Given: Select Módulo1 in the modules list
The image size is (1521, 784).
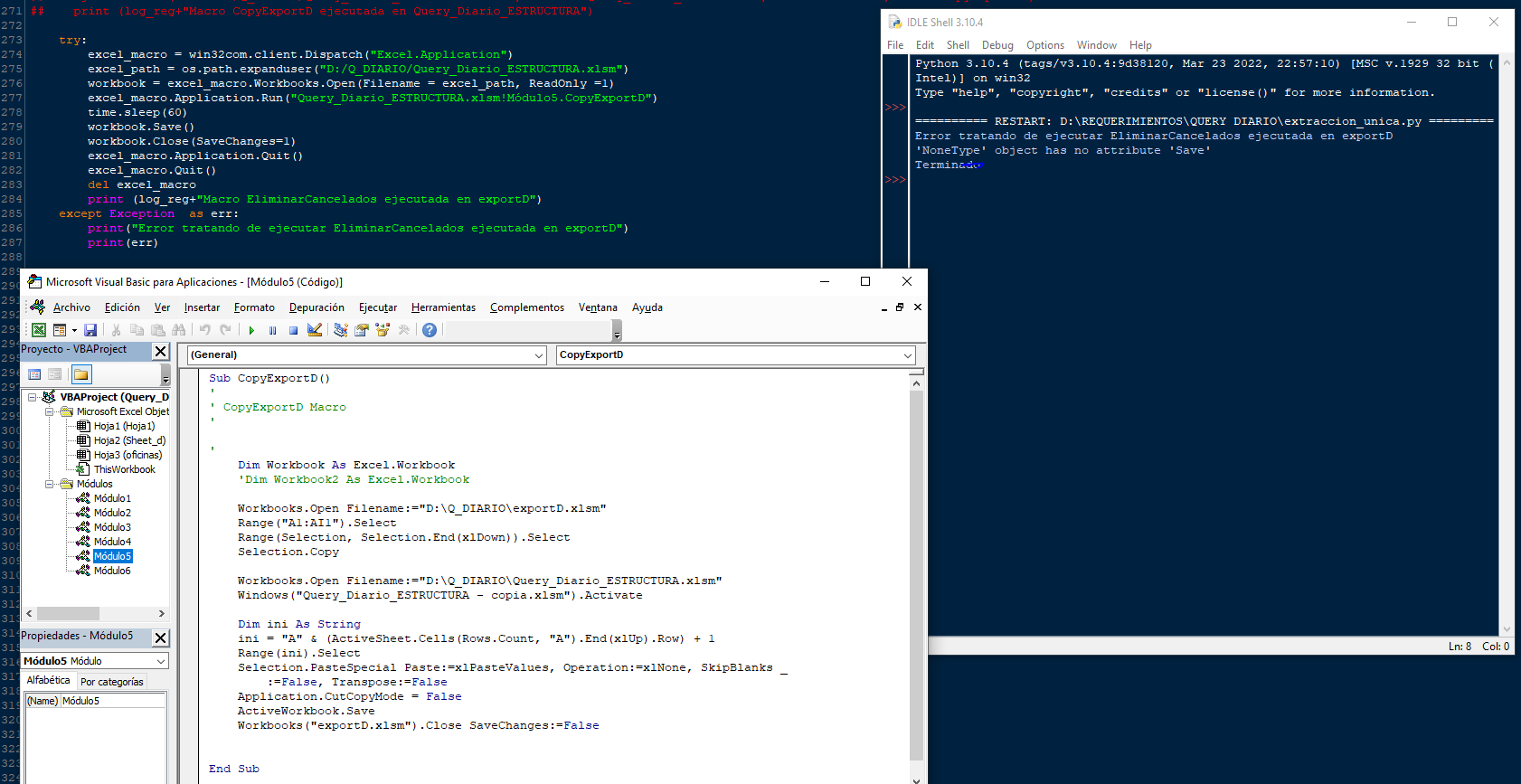Looking at the screenshot, I should (112, 498).
